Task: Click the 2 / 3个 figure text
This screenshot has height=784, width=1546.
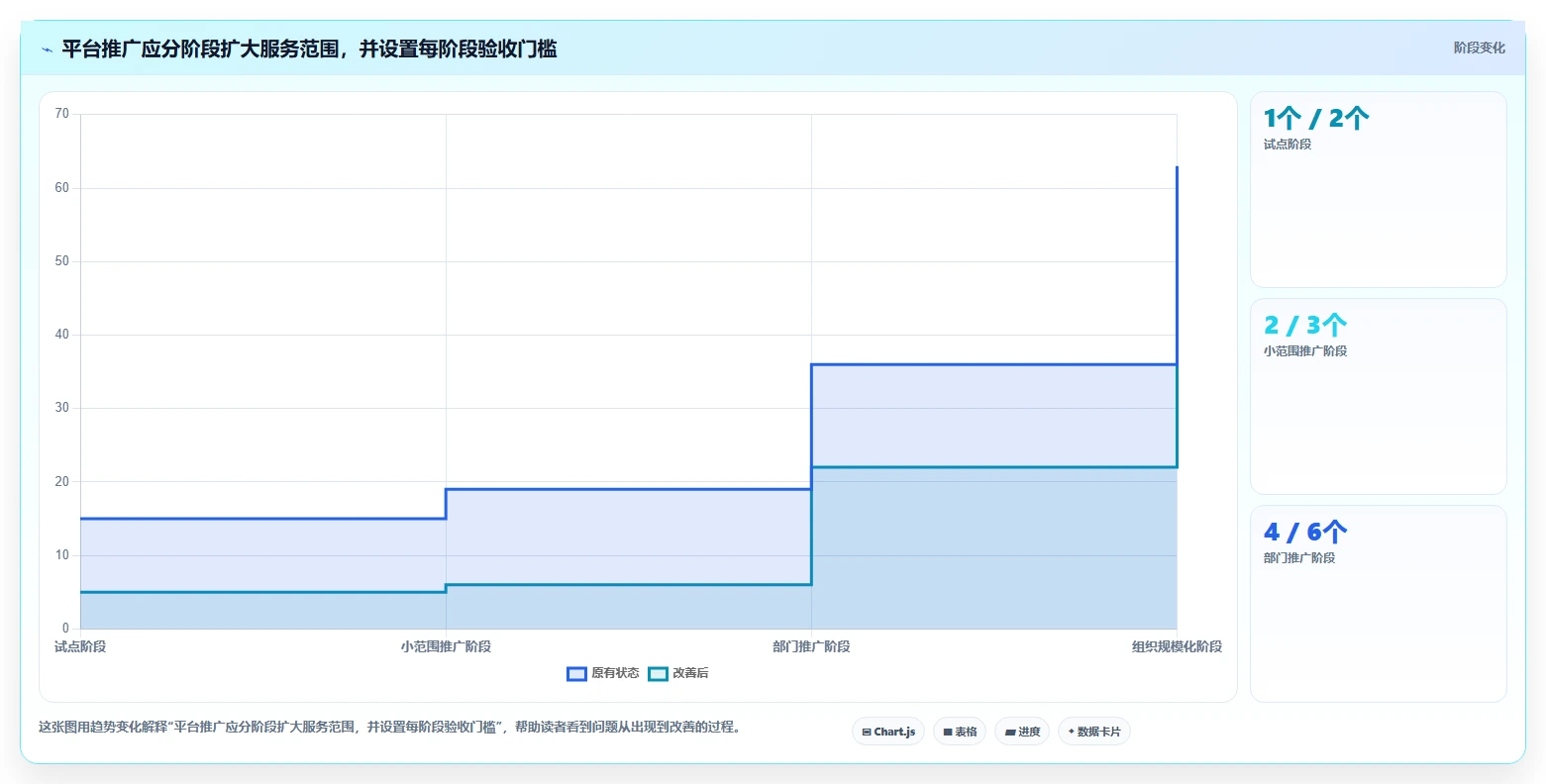Action: point(1305,326)
